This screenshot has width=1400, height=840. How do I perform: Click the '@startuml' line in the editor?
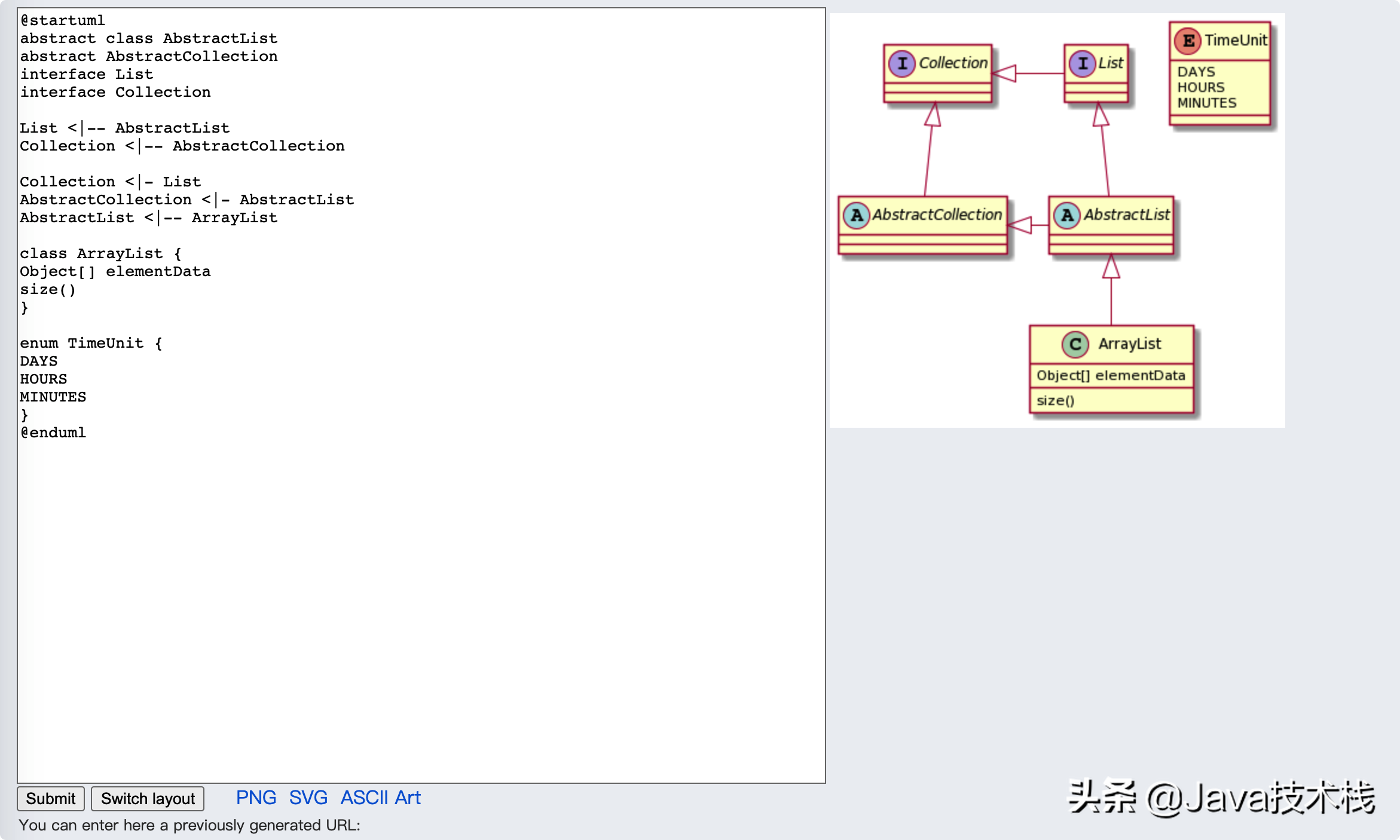pyautogui.click(x=63, y=20)
